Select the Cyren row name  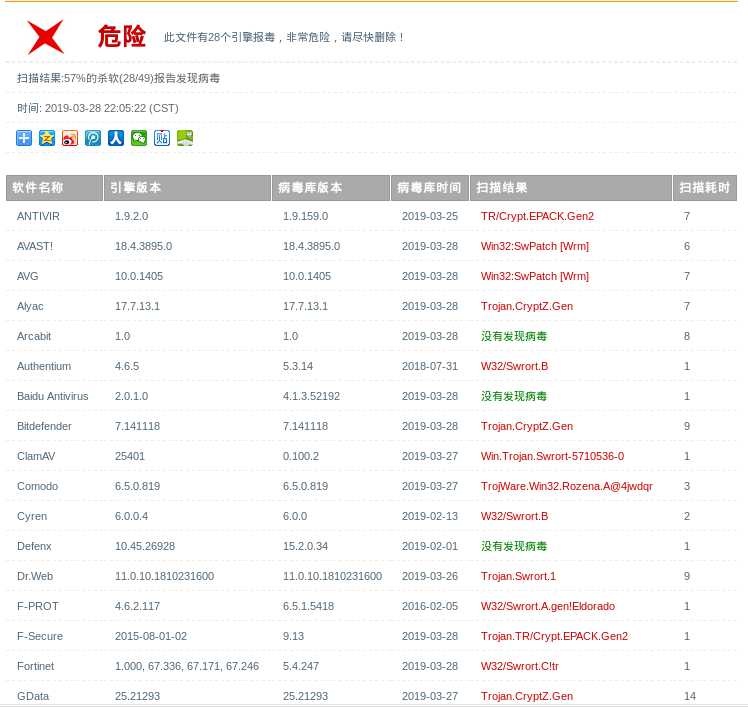click(x=32, y=517)
